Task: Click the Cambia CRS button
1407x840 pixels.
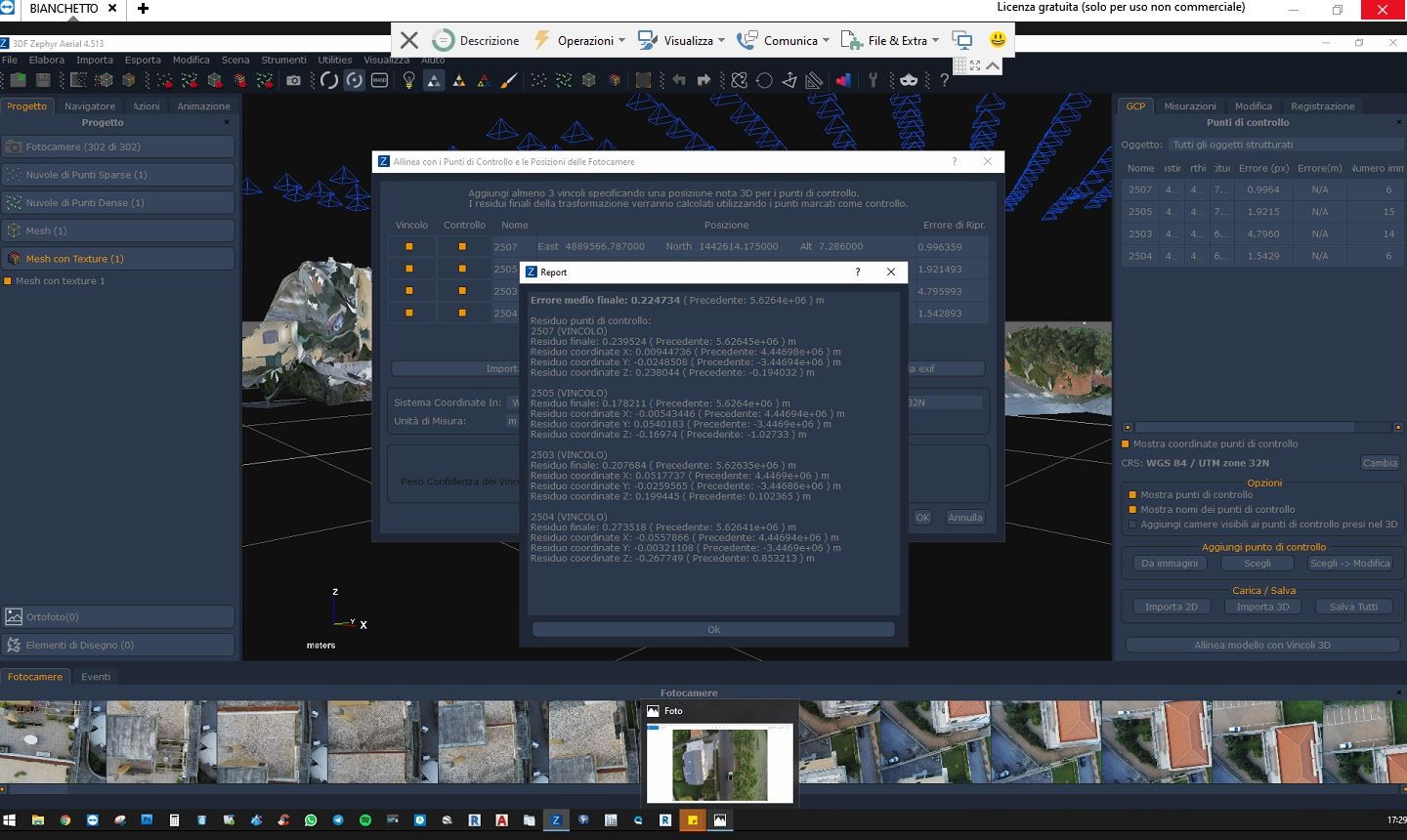Action: 1380,463
